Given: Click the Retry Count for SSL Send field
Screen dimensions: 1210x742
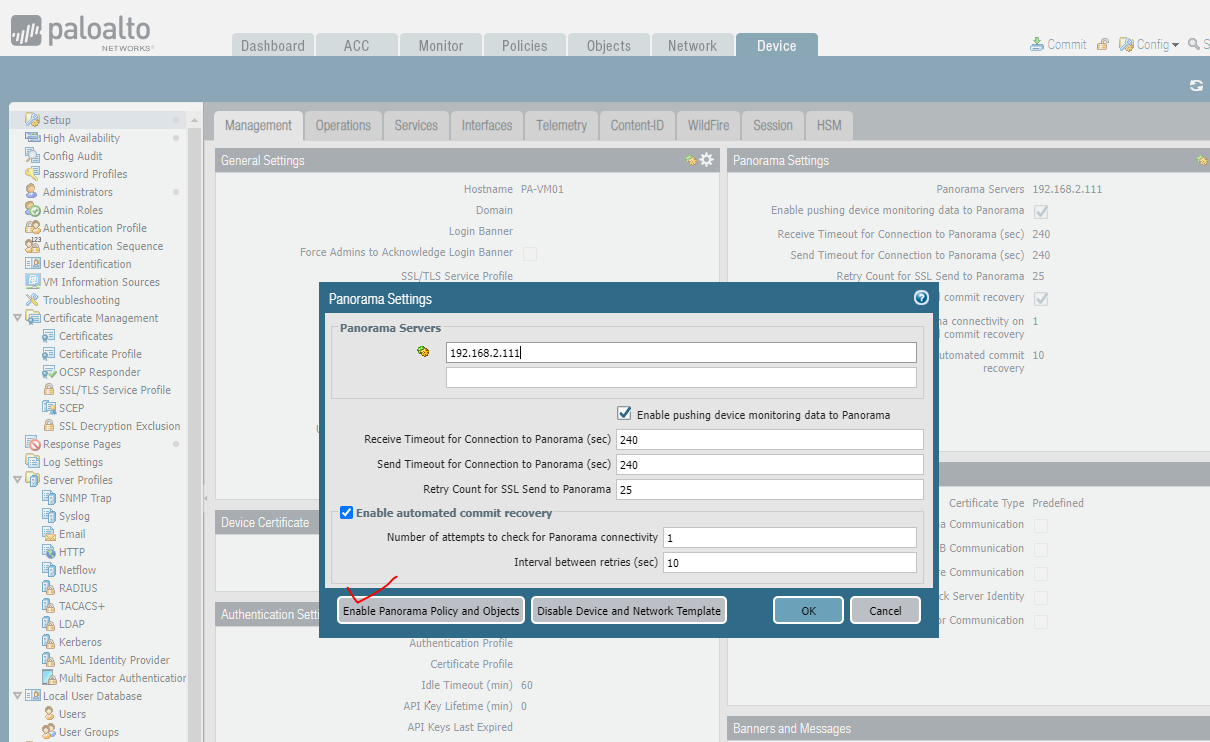Looking at the screenshot, I should (x=769, y=489).
